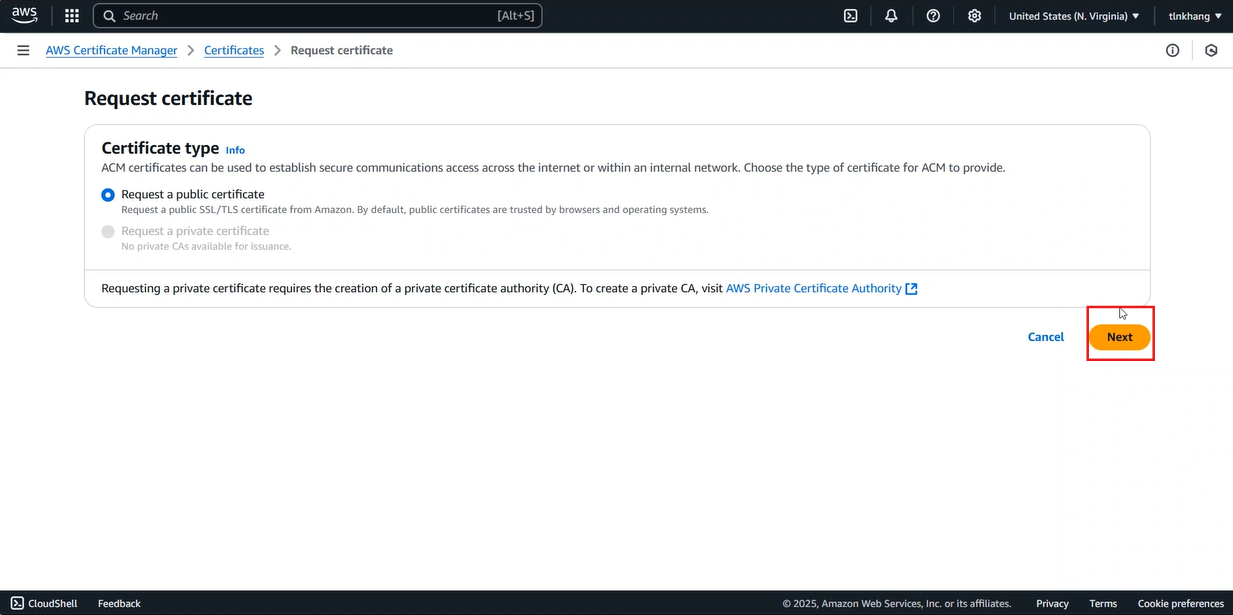Click the Cancel button
Image resolution: width=1233 pixels, height=615 pixels.
point(1046,337)
